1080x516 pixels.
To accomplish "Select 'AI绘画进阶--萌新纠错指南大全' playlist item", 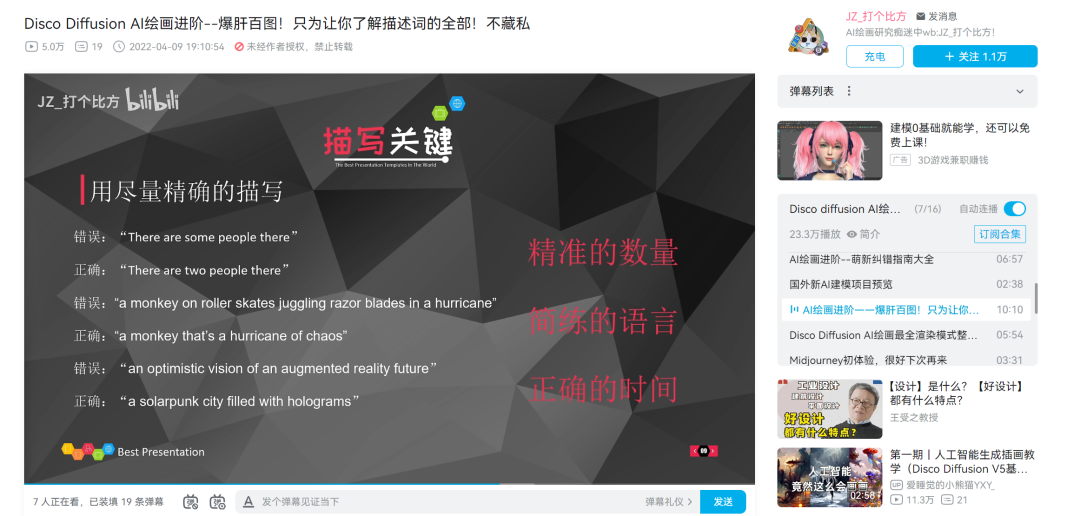I will [861, 259].
